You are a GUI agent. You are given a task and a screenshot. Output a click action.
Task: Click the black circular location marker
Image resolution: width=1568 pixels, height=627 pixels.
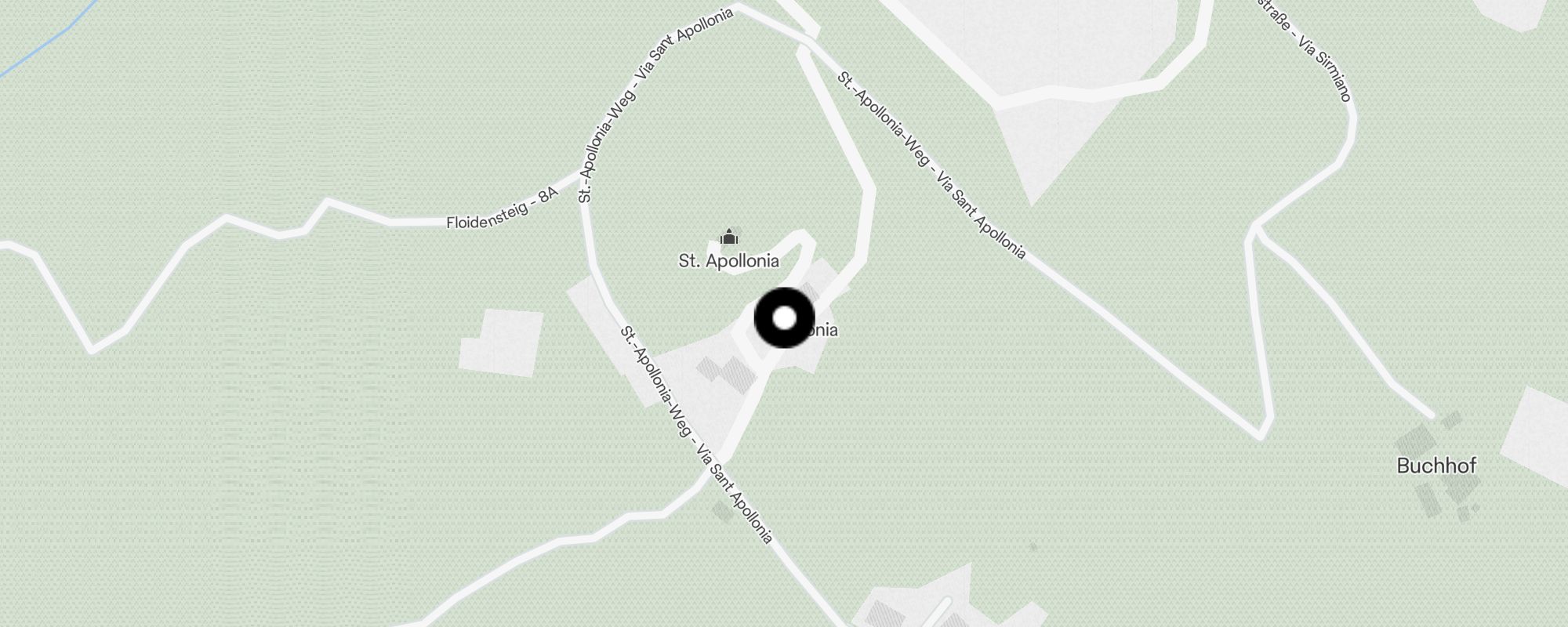pyautogui.click(x=785, y=318)
